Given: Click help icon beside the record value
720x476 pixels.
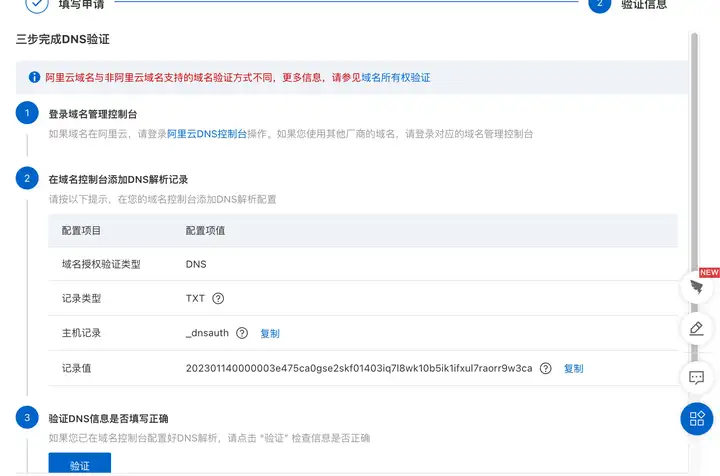Looking at the screenshot, I should coord(546,368).
